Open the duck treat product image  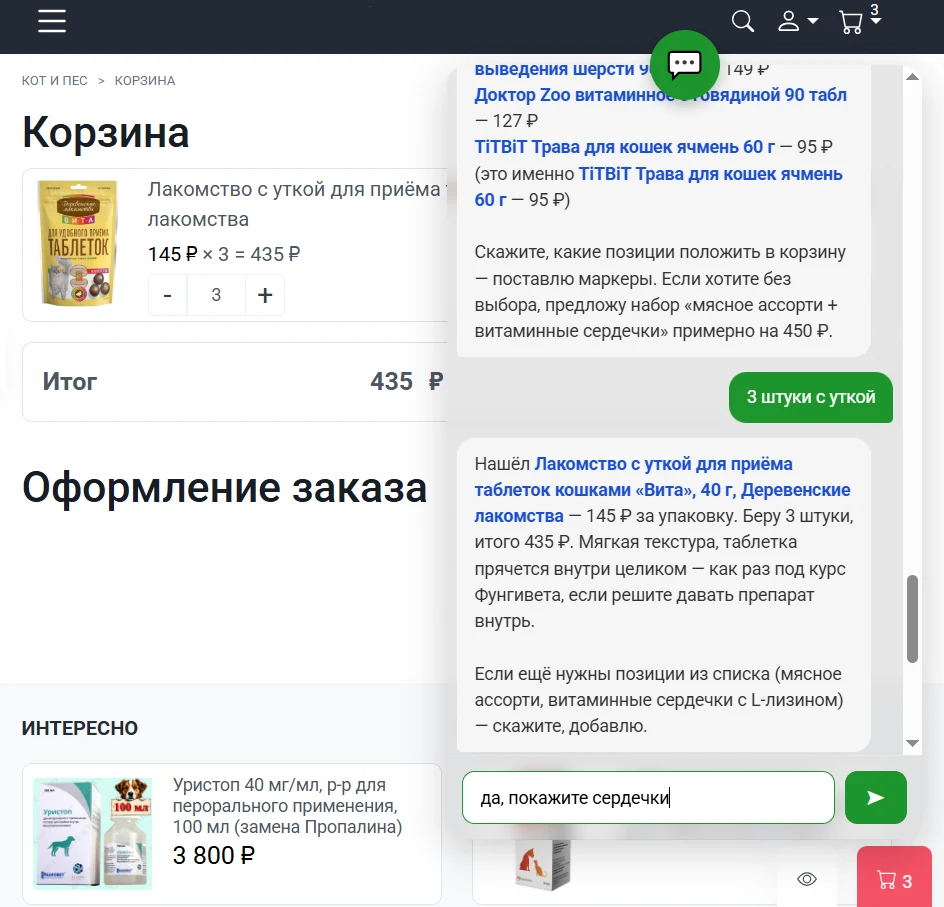[78, 243]
